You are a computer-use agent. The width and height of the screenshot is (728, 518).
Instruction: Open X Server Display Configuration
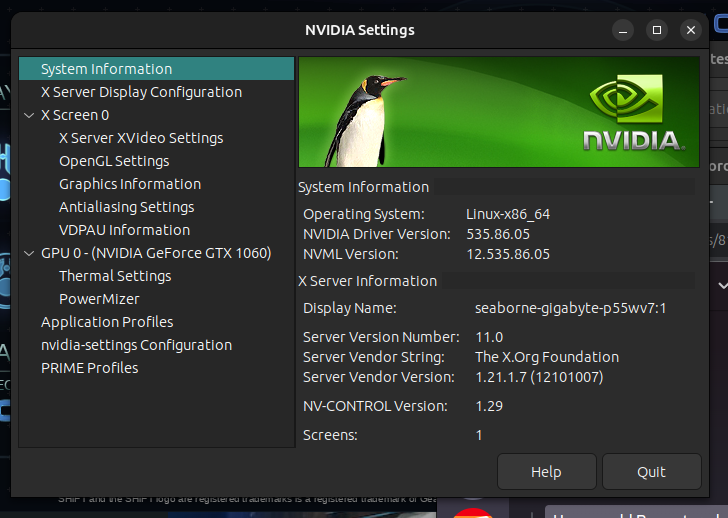coord(141,92)
